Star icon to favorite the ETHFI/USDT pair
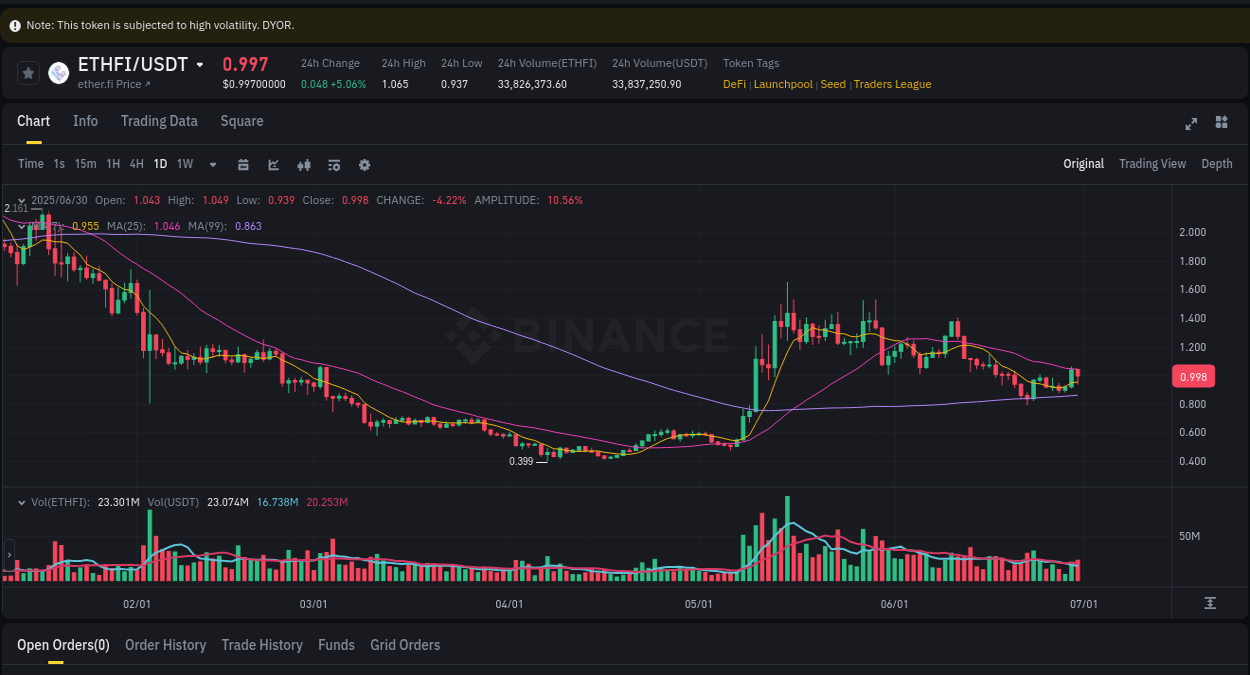 (x=28, y=72)
